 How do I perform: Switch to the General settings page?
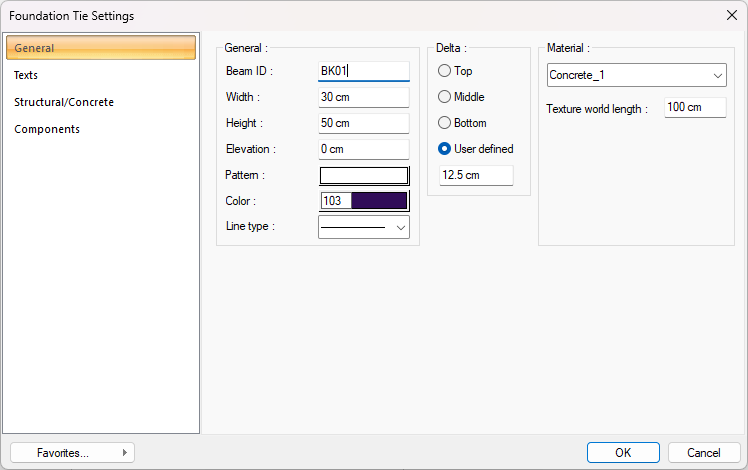100,48
